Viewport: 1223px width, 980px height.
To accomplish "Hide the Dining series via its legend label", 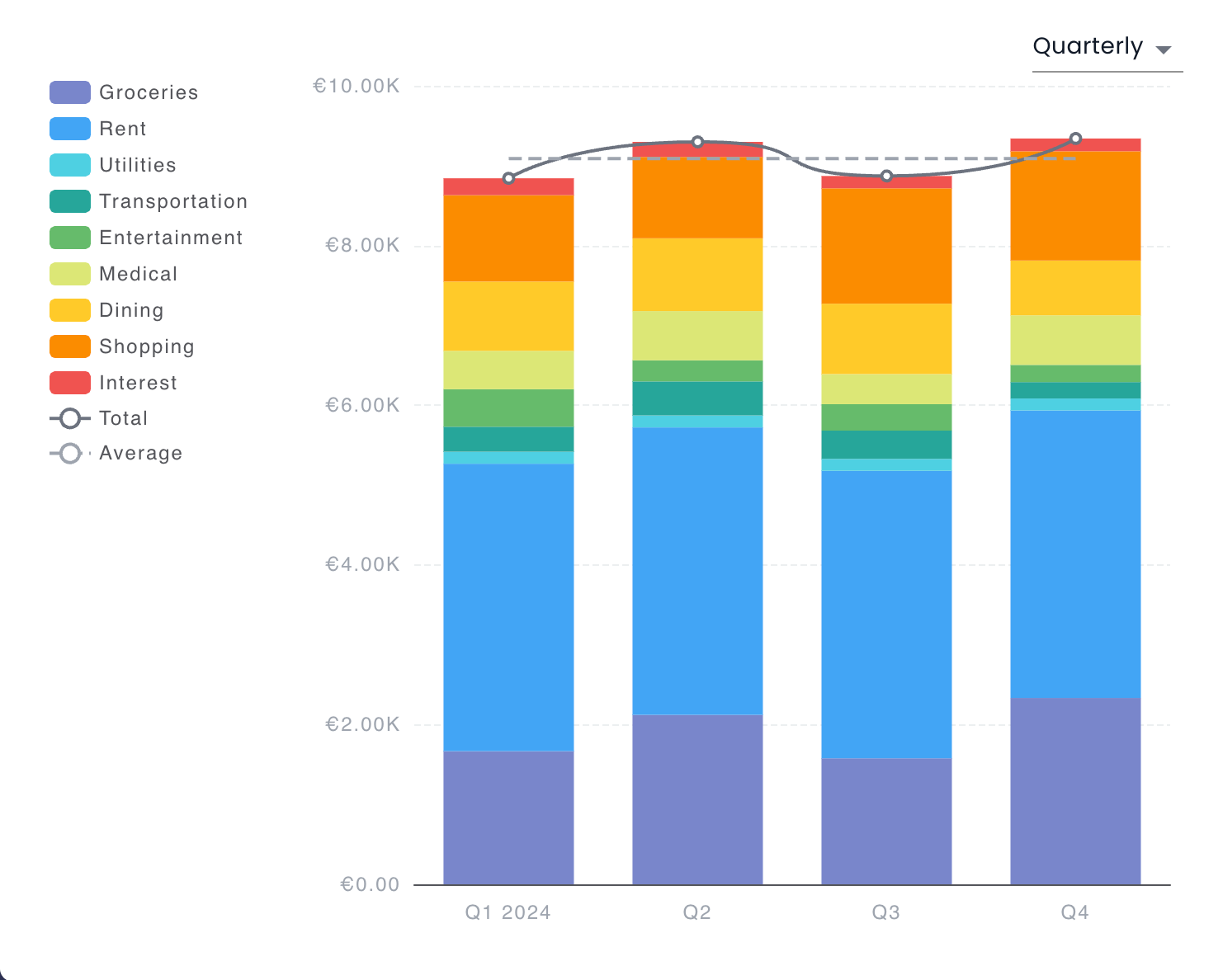I will [x=131, y=310].
